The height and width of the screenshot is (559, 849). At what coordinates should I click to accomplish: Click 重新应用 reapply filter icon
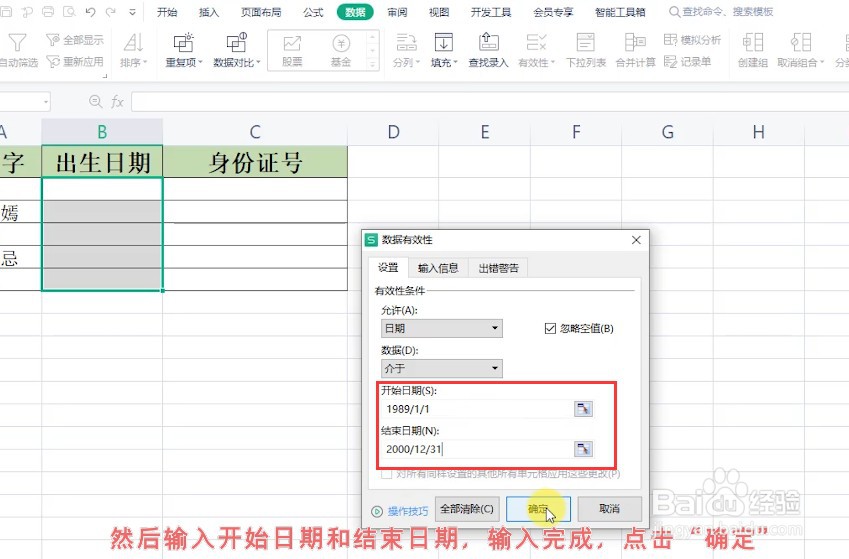[x=53, y=62]
